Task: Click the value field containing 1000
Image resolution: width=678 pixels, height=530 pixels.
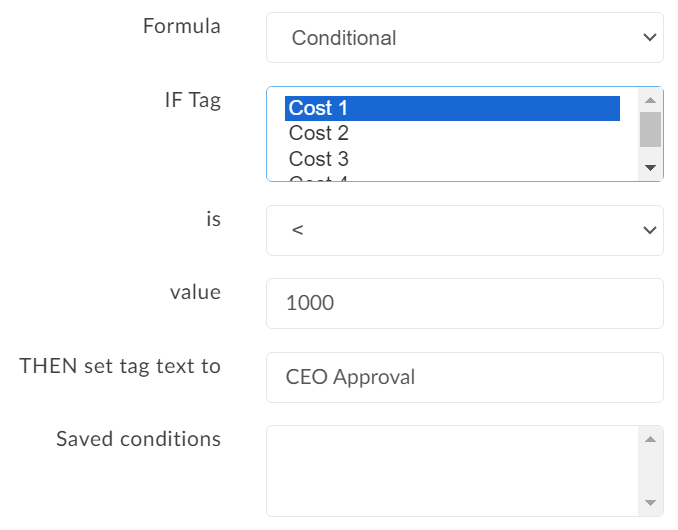Action: tap(464, 303)
